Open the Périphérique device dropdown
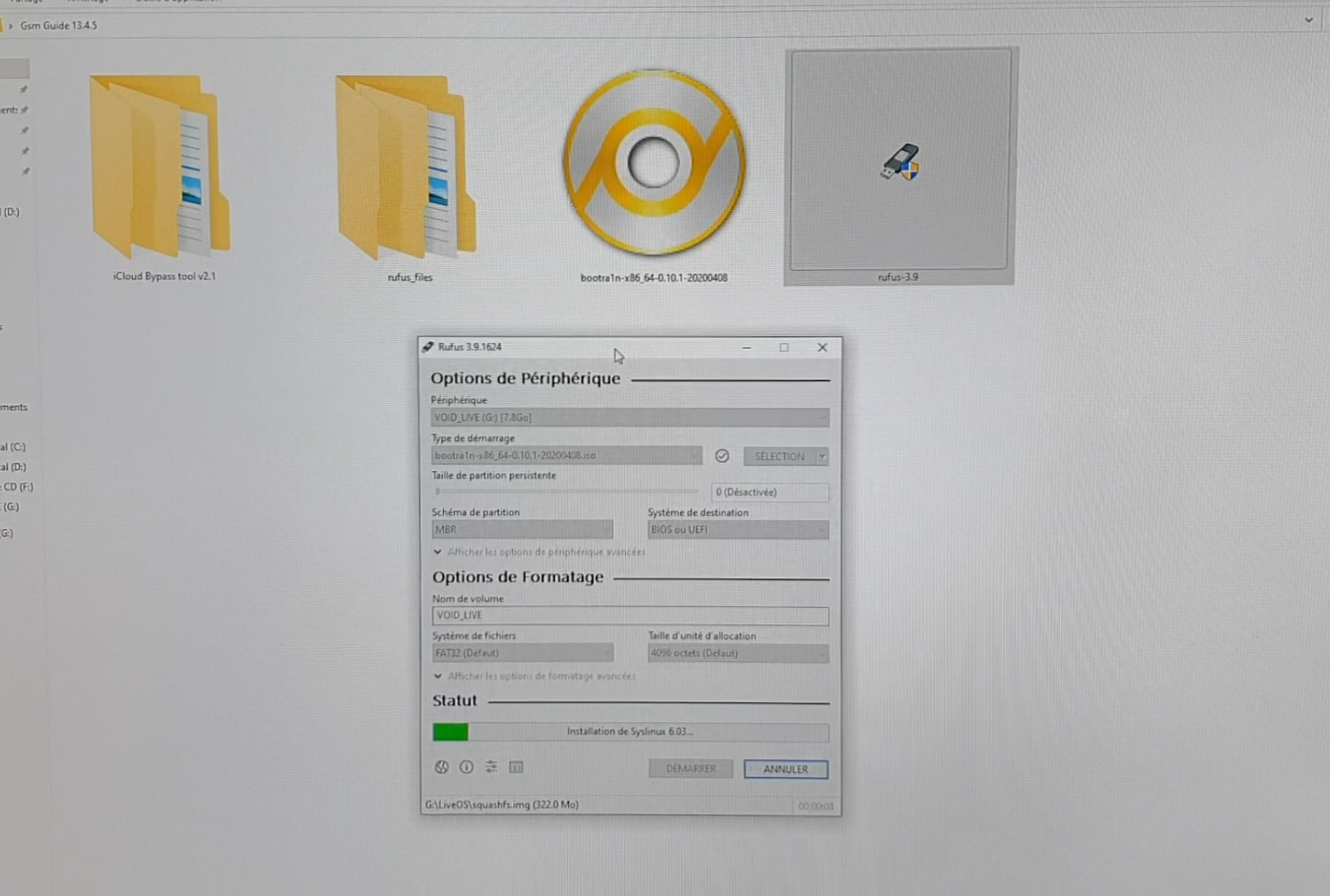The width and height of the screenshot is (1330, 896). [630, 417]
